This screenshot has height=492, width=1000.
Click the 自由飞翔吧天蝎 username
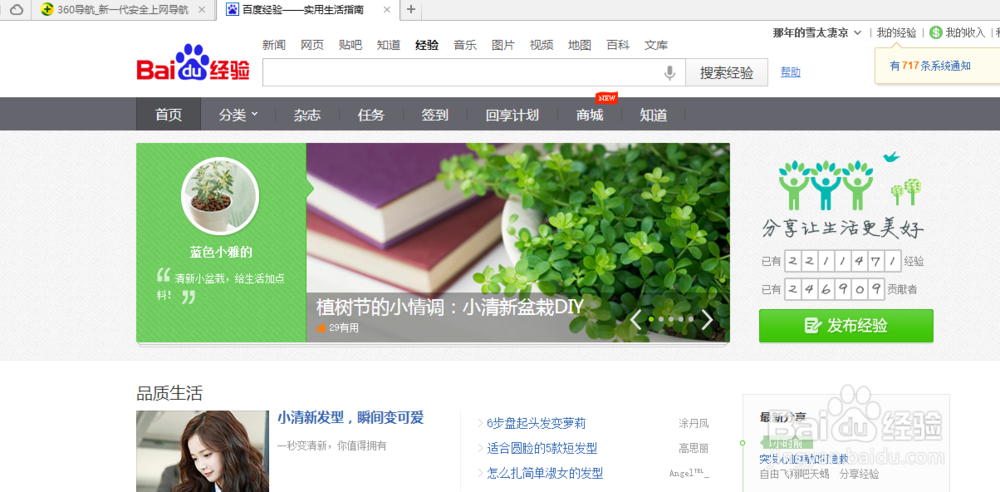click(x=794, y=474)
